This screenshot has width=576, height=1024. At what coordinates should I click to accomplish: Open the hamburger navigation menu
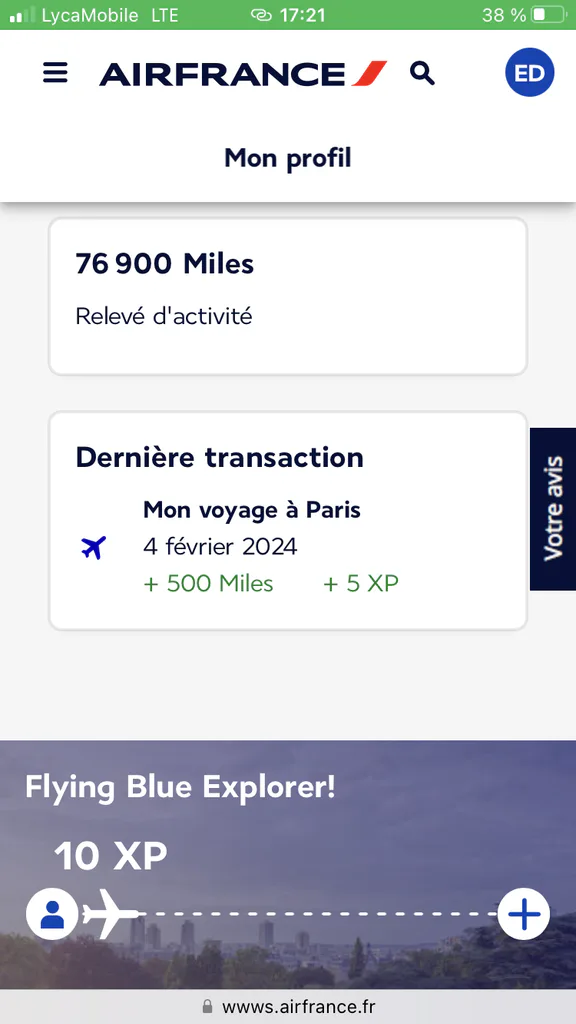(x=55, y=72)
